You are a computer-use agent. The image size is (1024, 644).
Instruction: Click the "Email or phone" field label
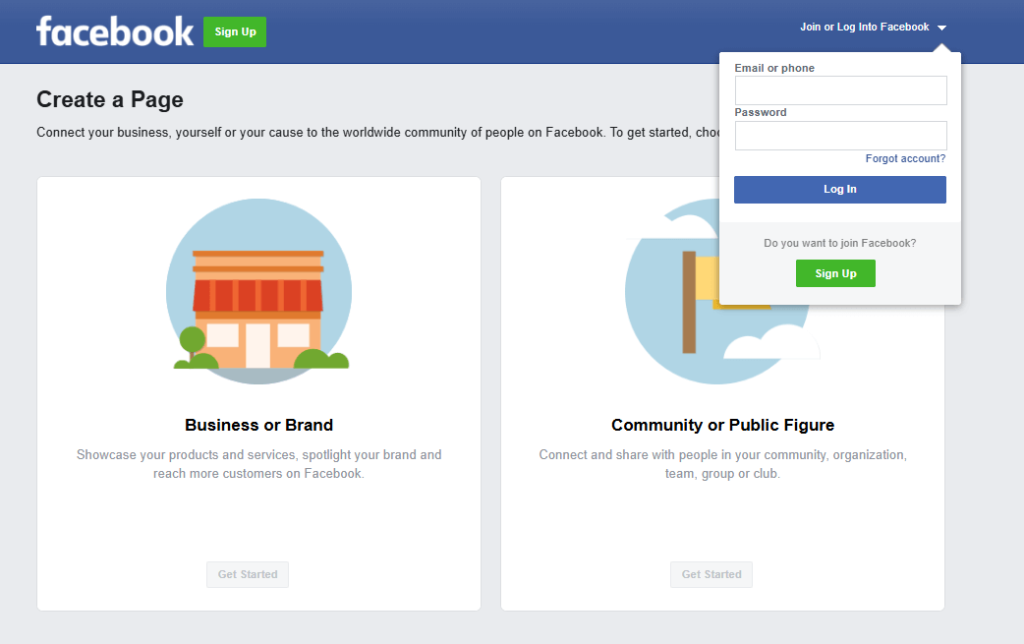(x=774, y=68)
